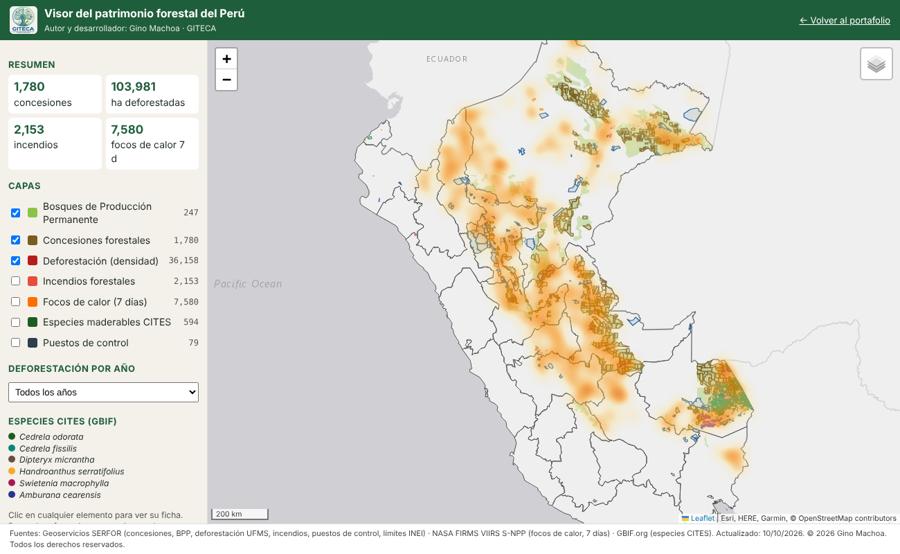The height and width of the screenshot is (554, 900).
Task: Click the ECUADOR map label
Action: pyautogui.click(x=447, y=59)
